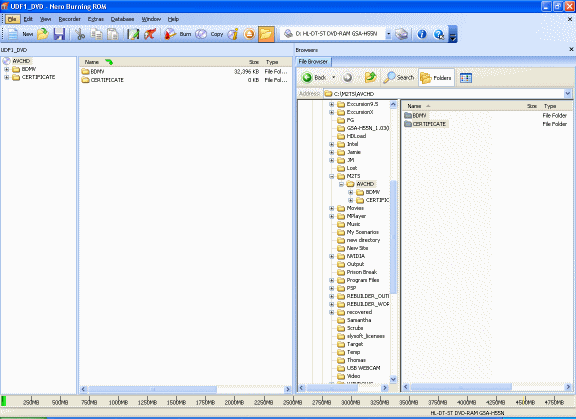The image size is (576, 419).
Task: Click the green arrow sort icon beside Name
Action: tap(109, 62)
